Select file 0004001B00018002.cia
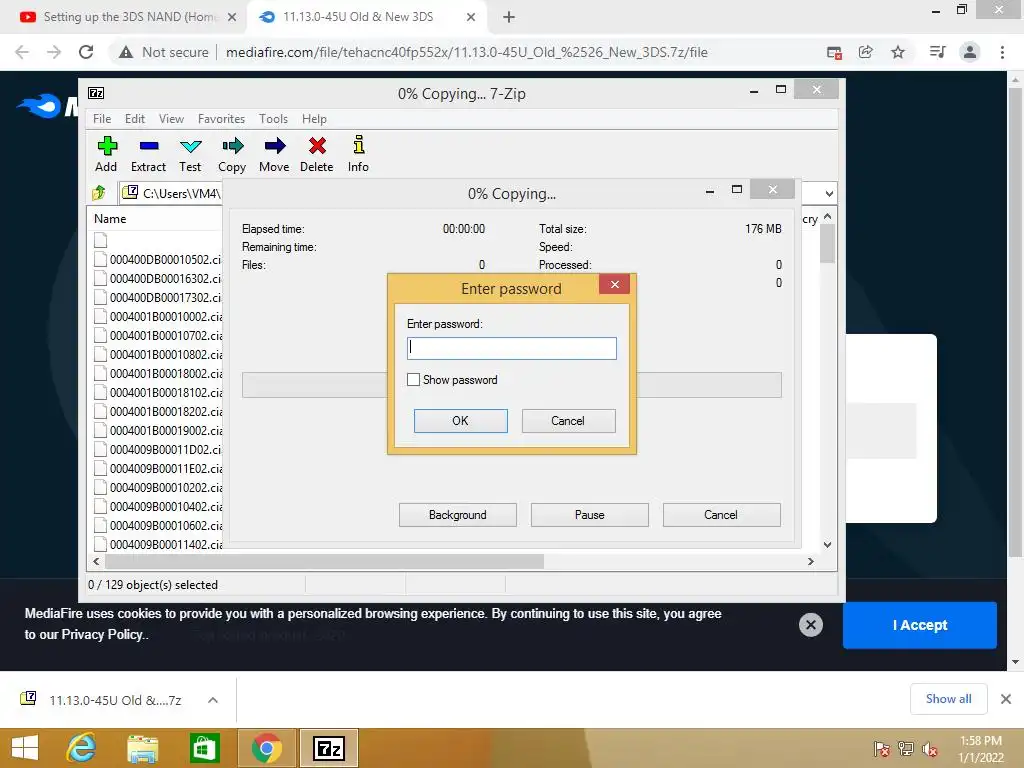The height and width of the screenshot is (768, 1024). (157, 374)
